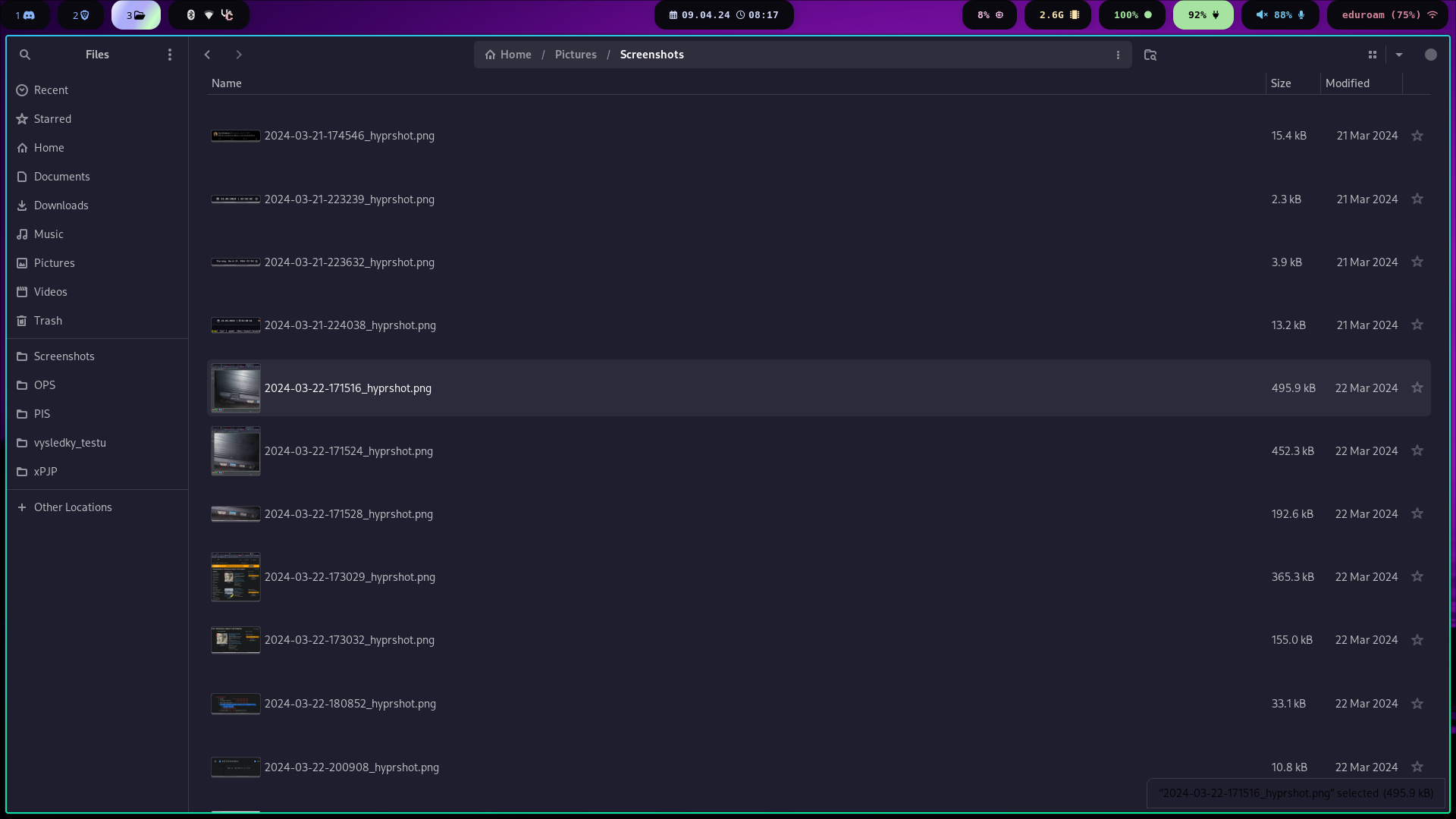Star the 2024-03-21-174546_hyprshot.png file
Viewport: 1456px width, 819px height.
tap(1417, 136)
